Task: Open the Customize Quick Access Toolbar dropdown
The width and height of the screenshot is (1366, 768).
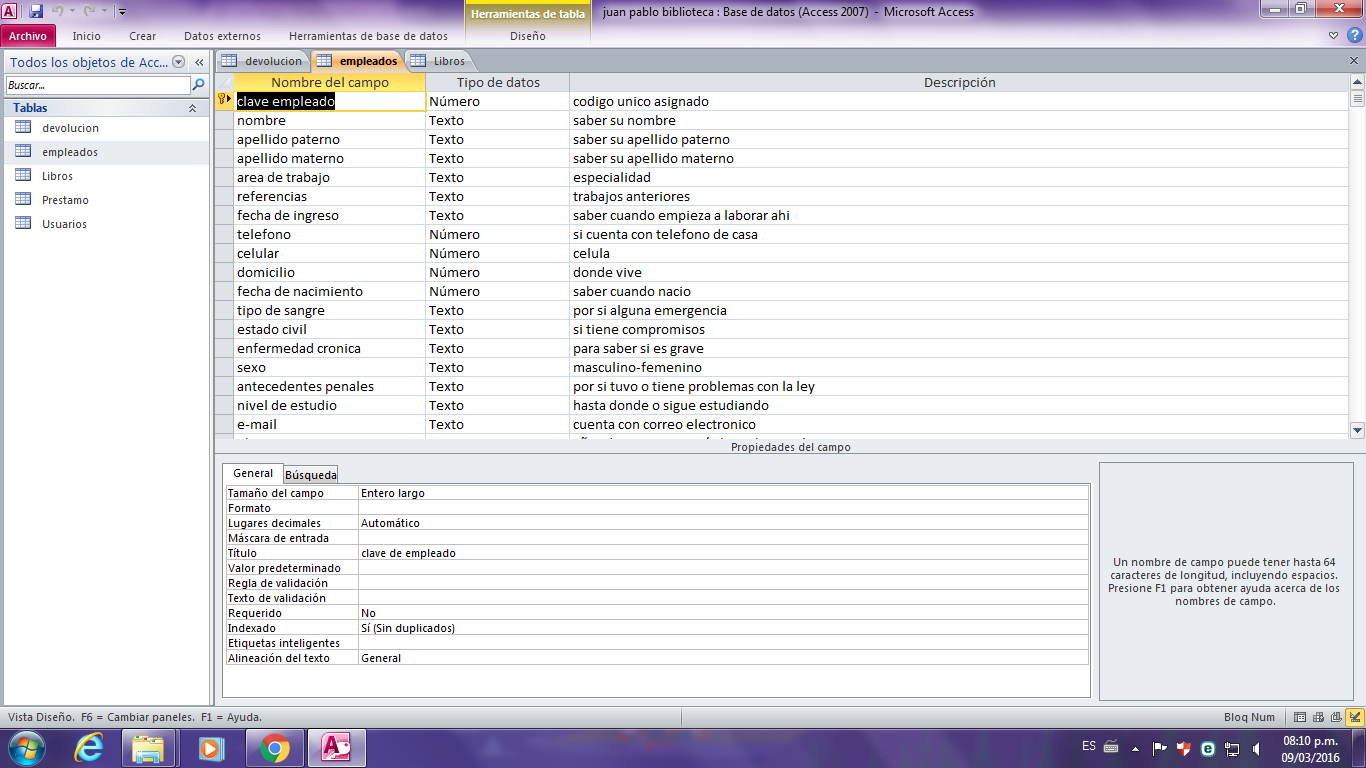Action: click(x=122, y=12)
